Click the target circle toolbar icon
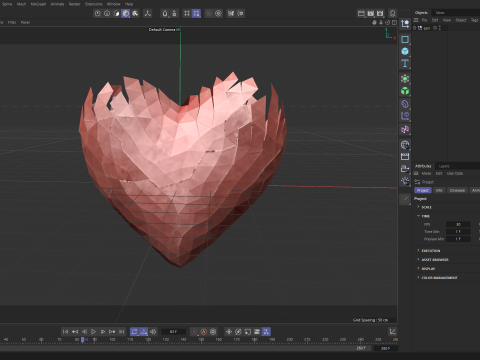Screen dimensions: 480x360 coord(218,13)
